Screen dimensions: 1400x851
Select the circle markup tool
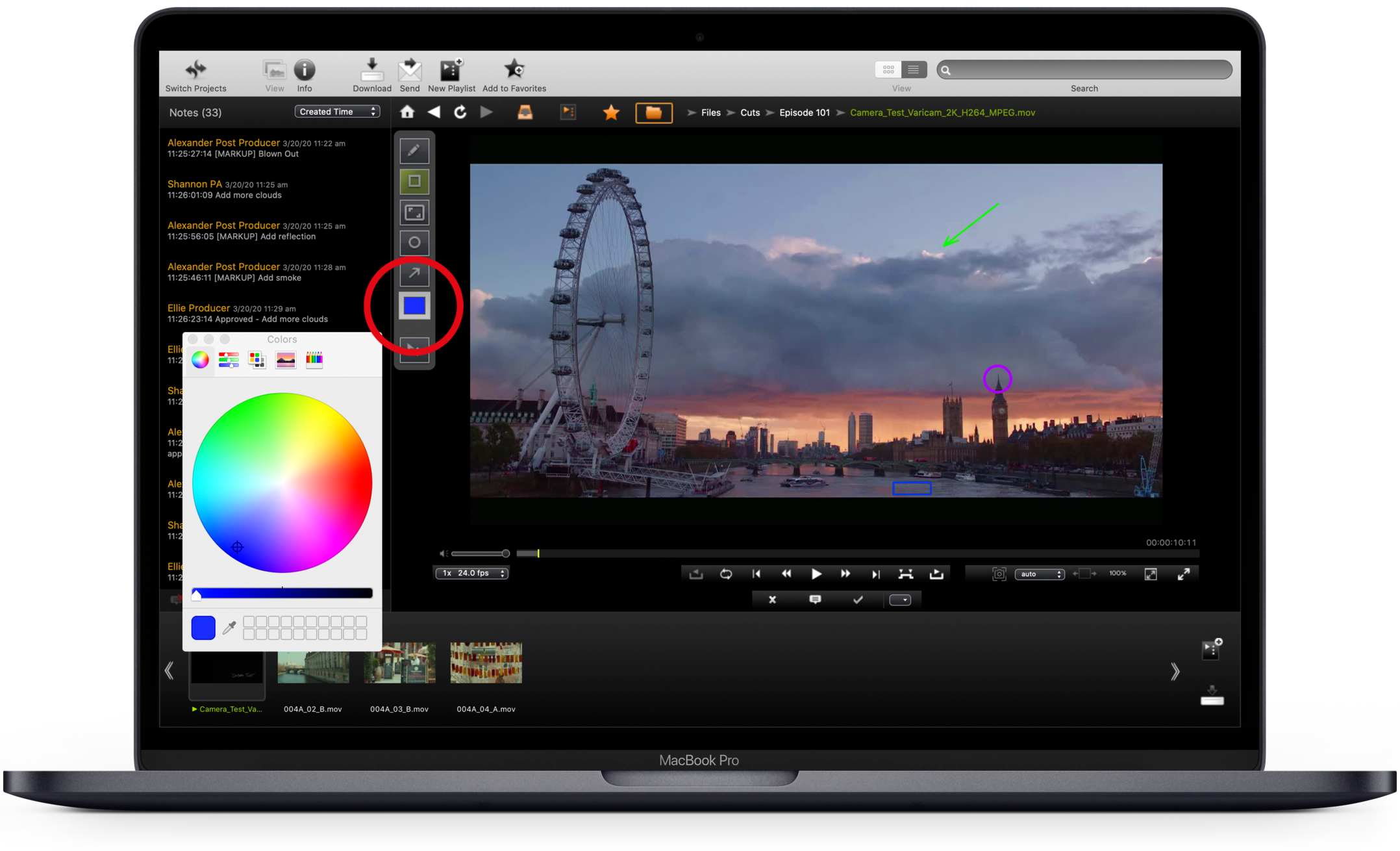coord(414,242)
